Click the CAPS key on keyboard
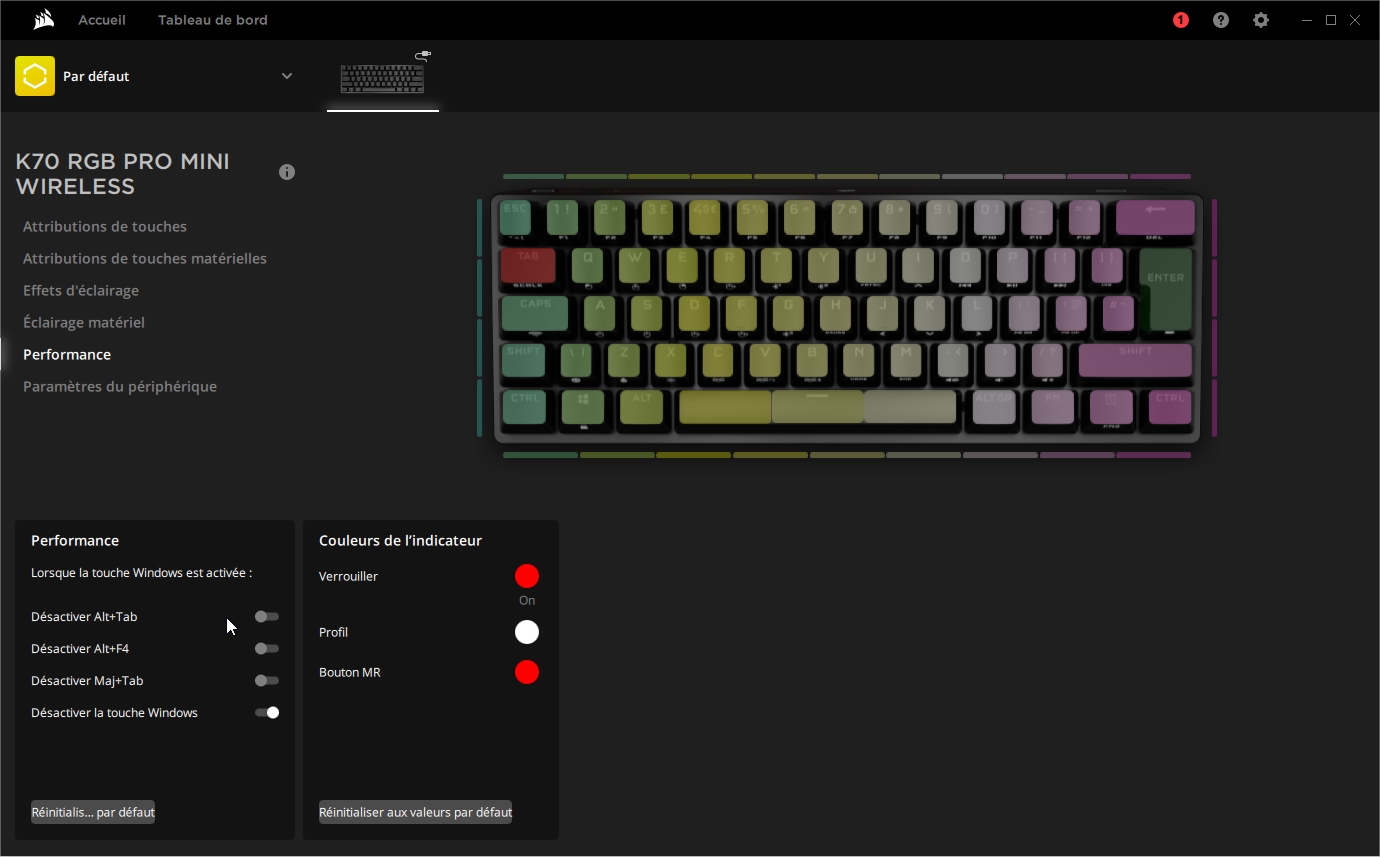 click(x=535, y=313)
